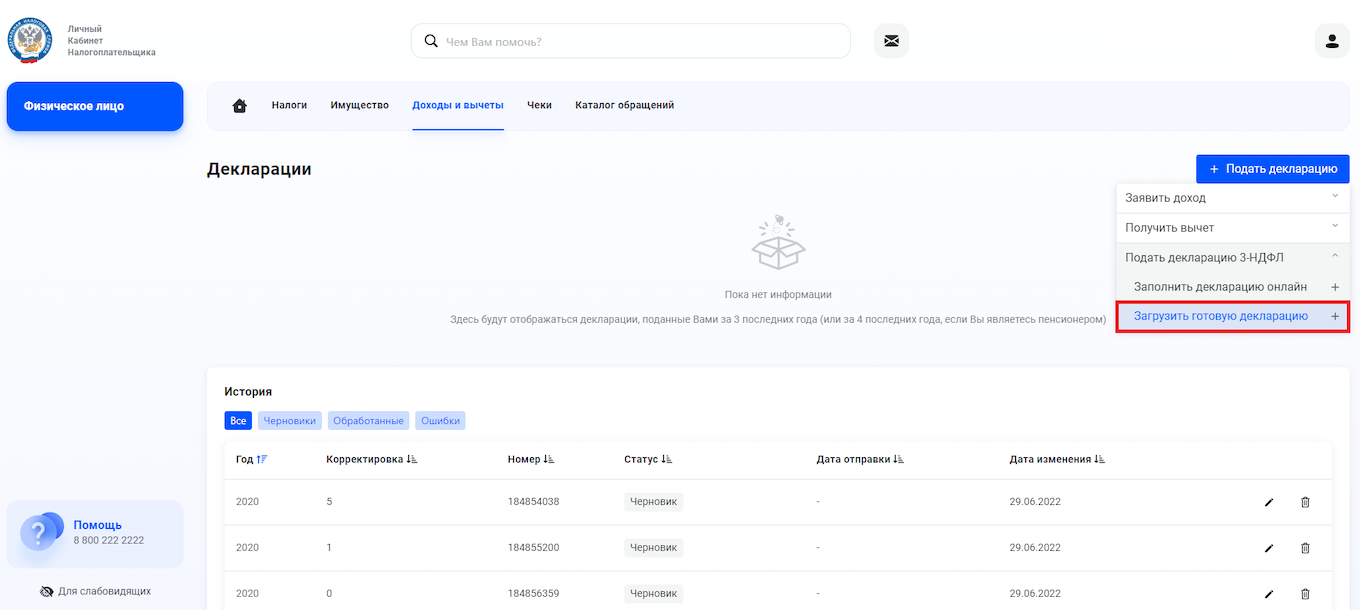1360x610 pixels.
Task: Edit draft number 184854038 with pencil icon
Action: click(1269, 502)
